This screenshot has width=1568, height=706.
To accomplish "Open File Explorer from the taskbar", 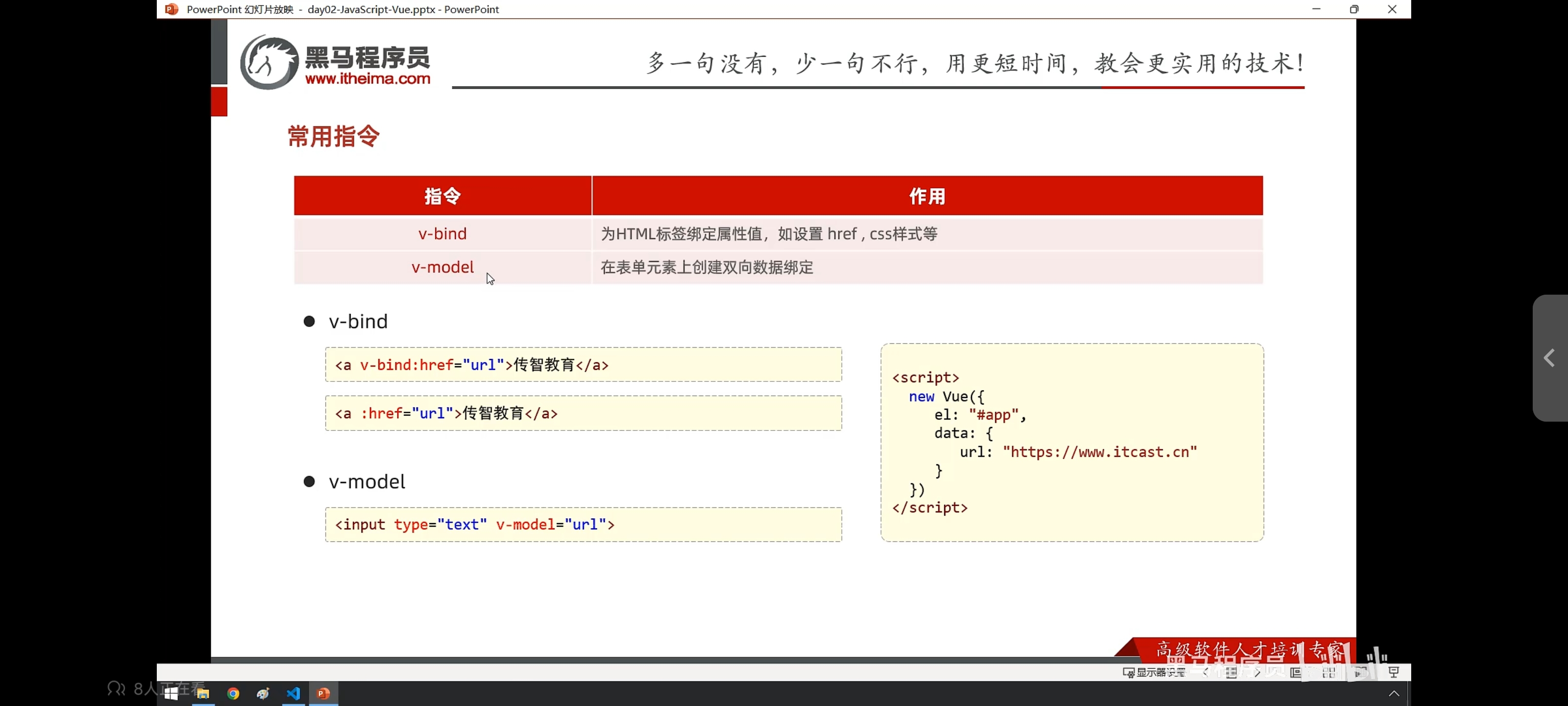I will (x=203, y=693).
